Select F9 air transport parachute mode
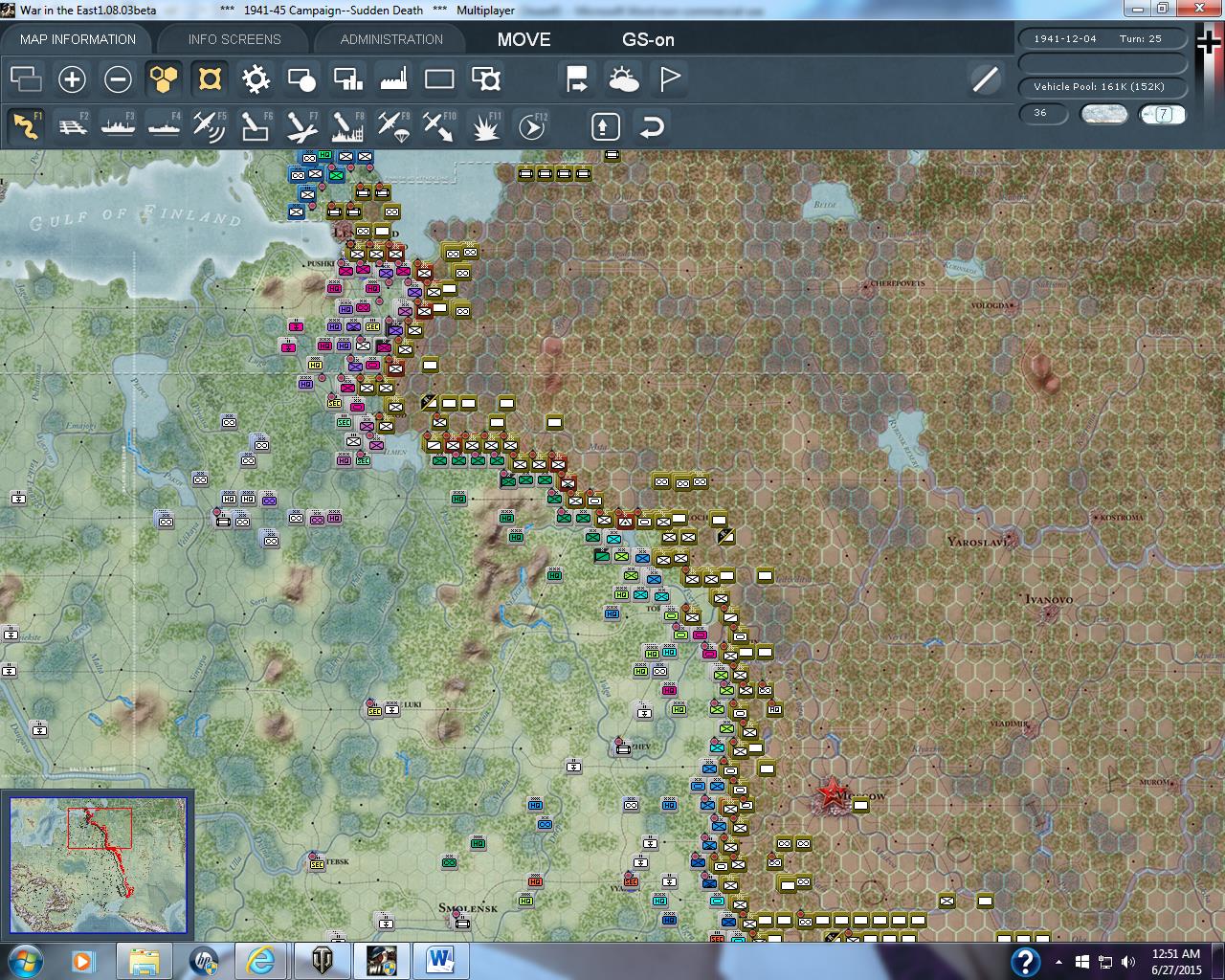 (393, 126)
